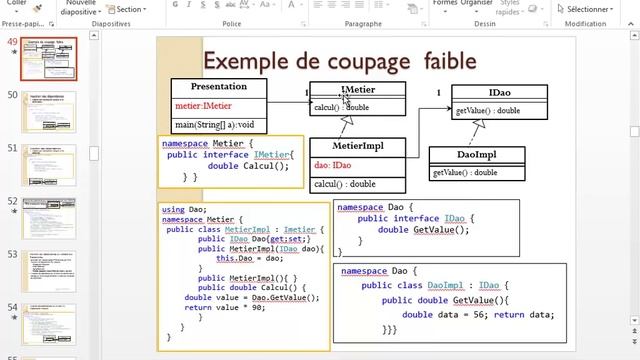This screenshot has width=640, height=360.
Task: Open Presse-papiers dialog launcher
Action: tap(51, 24)
